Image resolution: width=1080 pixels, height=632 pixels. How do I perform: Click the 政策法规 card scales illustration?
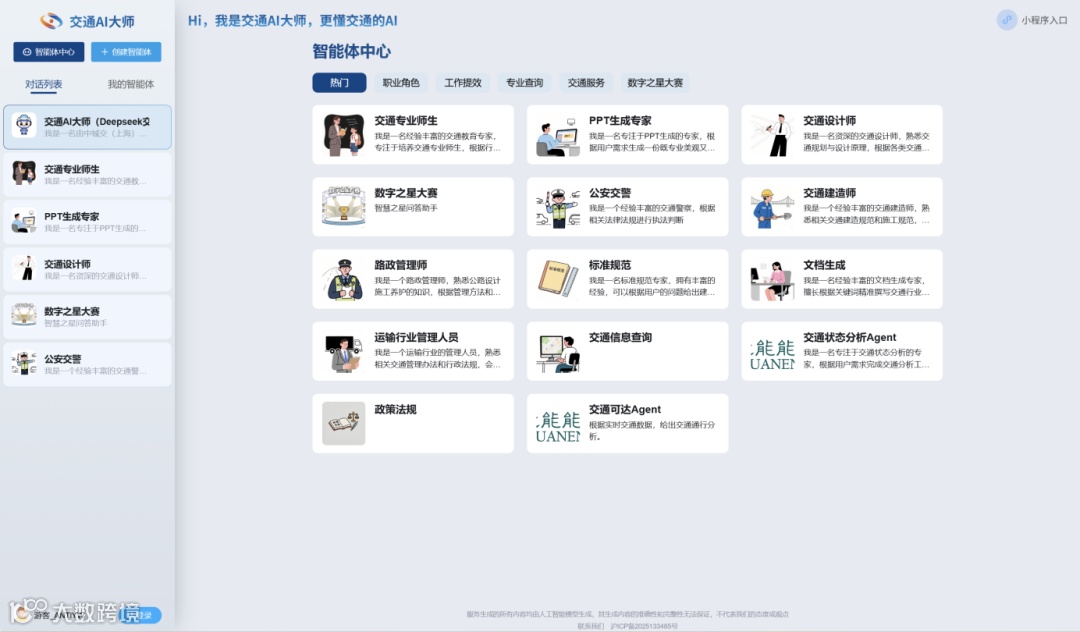click(x=344, y=423)
